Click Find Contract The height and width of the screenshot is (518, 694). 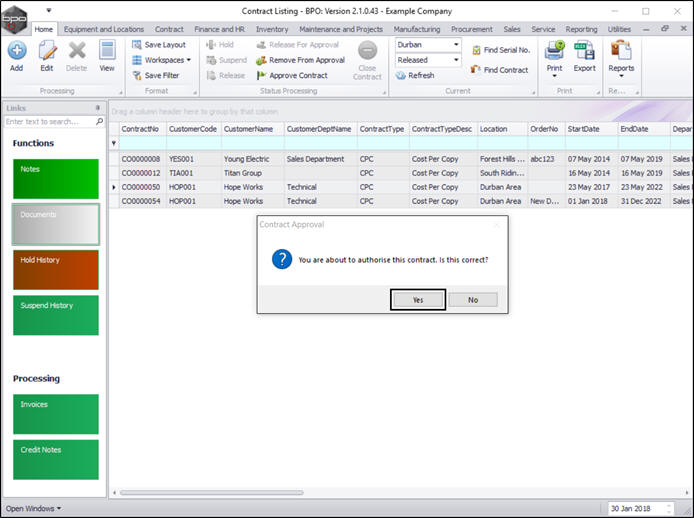tap(500, 70)
